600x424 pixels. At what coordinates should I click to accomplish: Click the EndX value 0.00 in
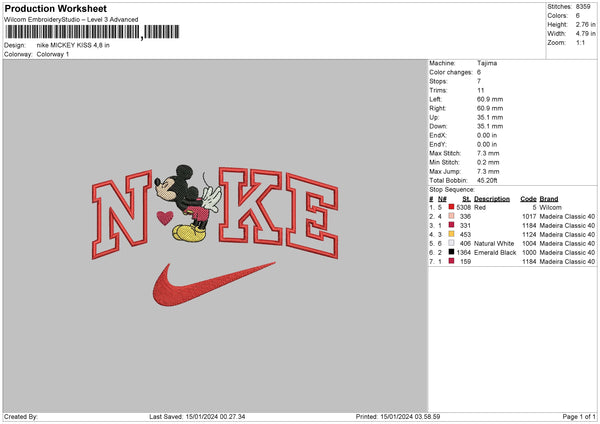(487, 135)
